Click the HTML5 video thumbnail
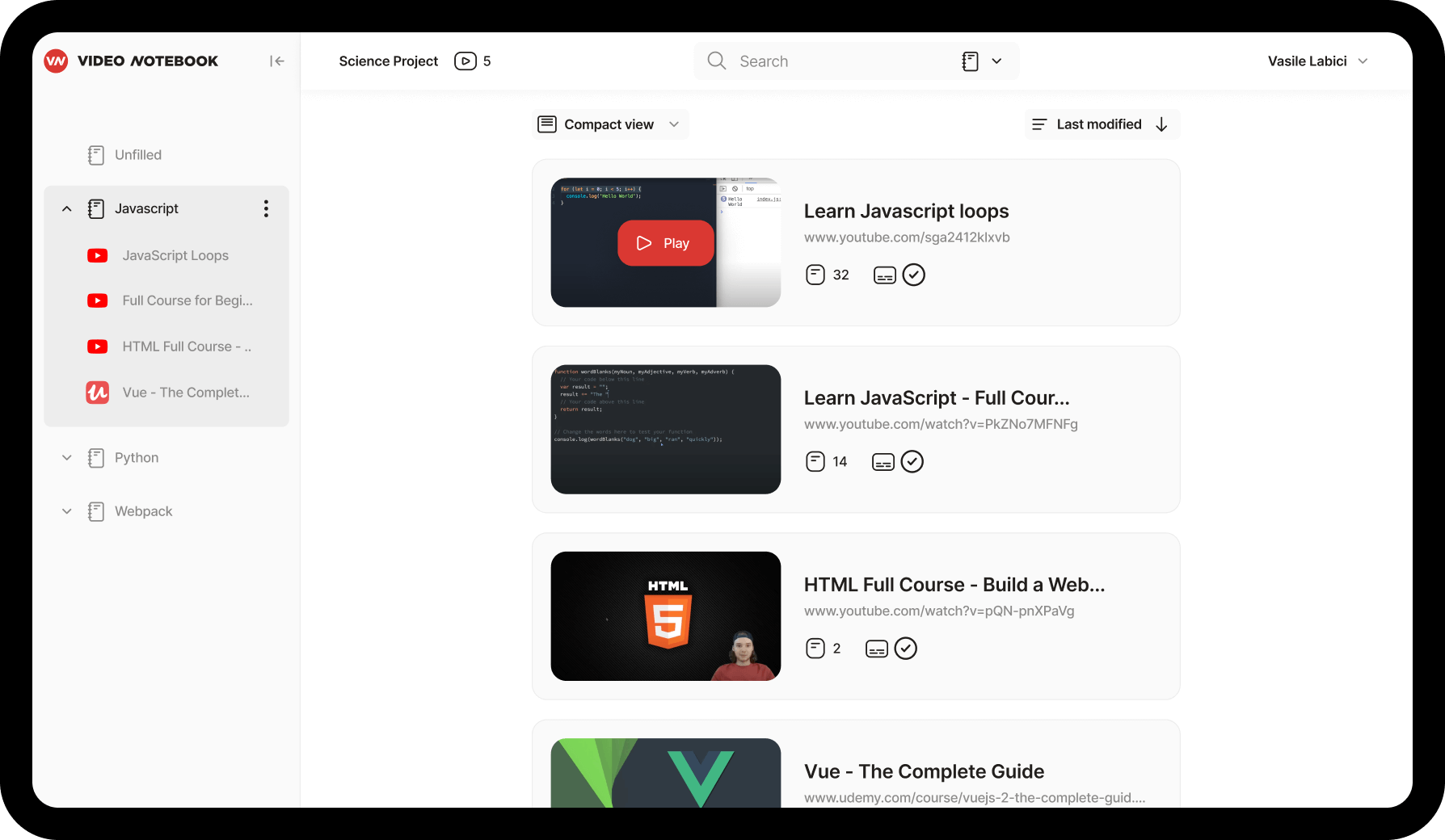This screenshot has width=1445, height=840. 666,616
